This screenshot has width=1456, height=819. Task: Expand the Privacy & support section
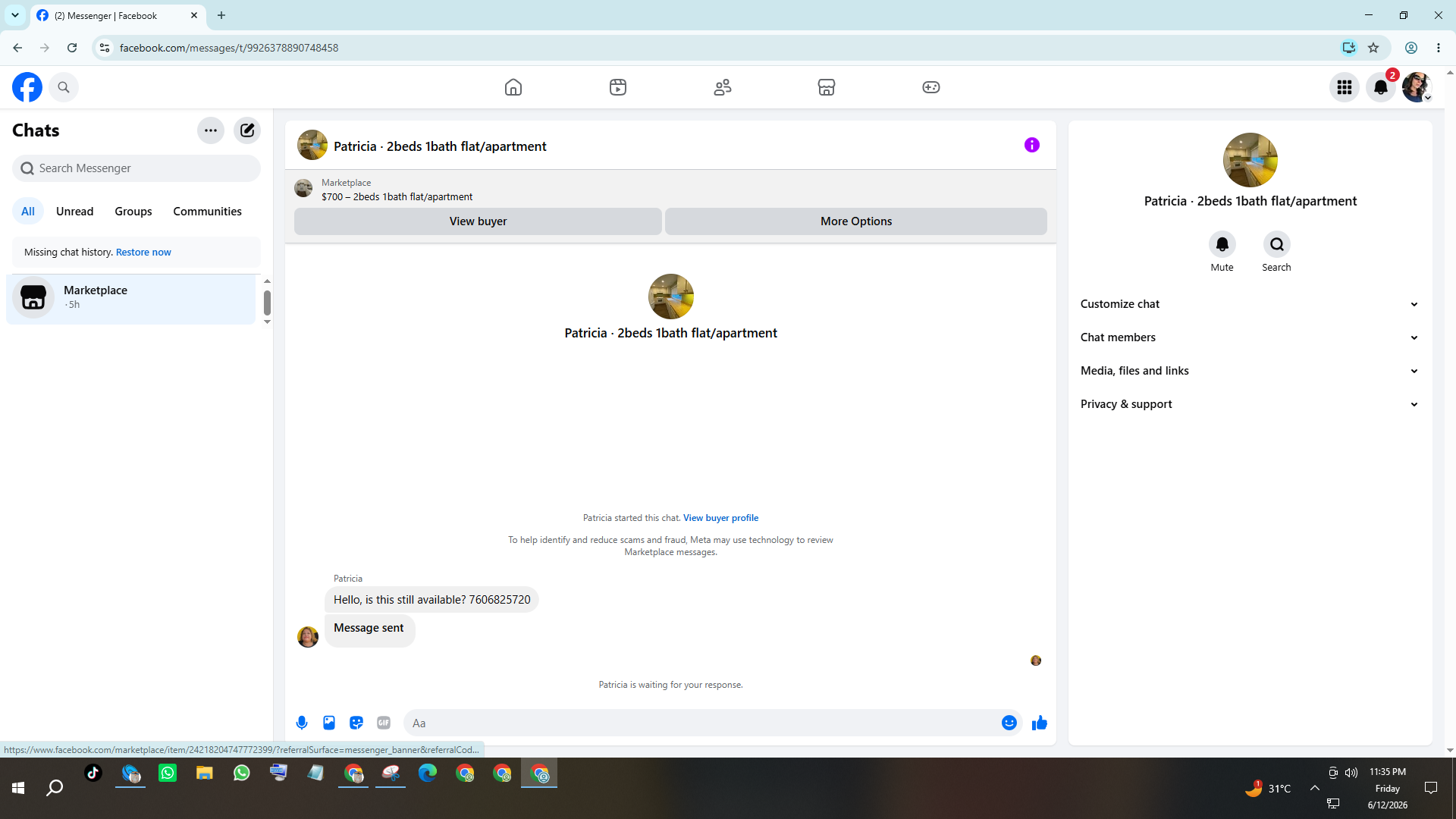pos(1250,404)
